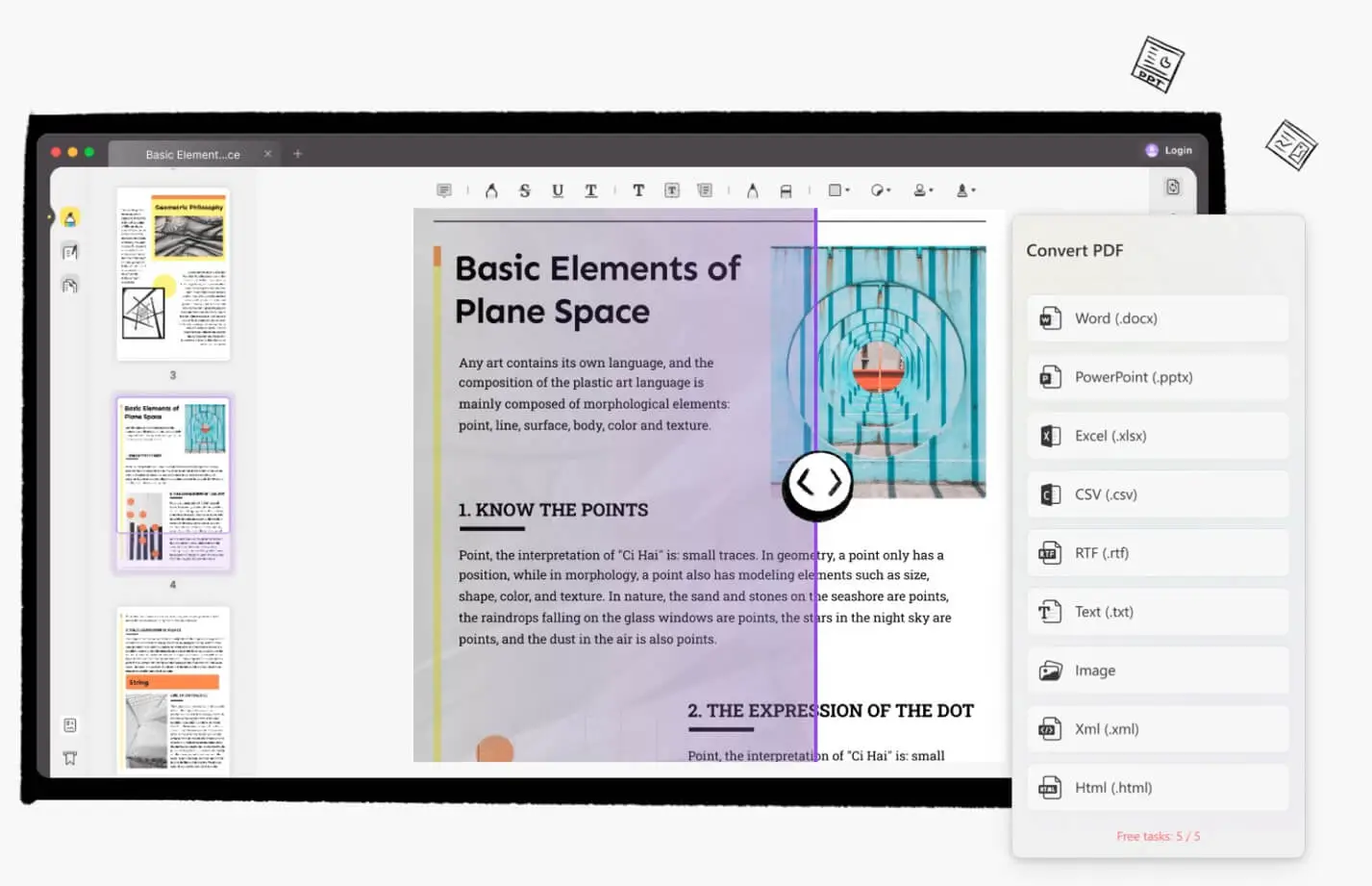Select the underline annotation tool
1372x886 pixels.
(558, 190)
